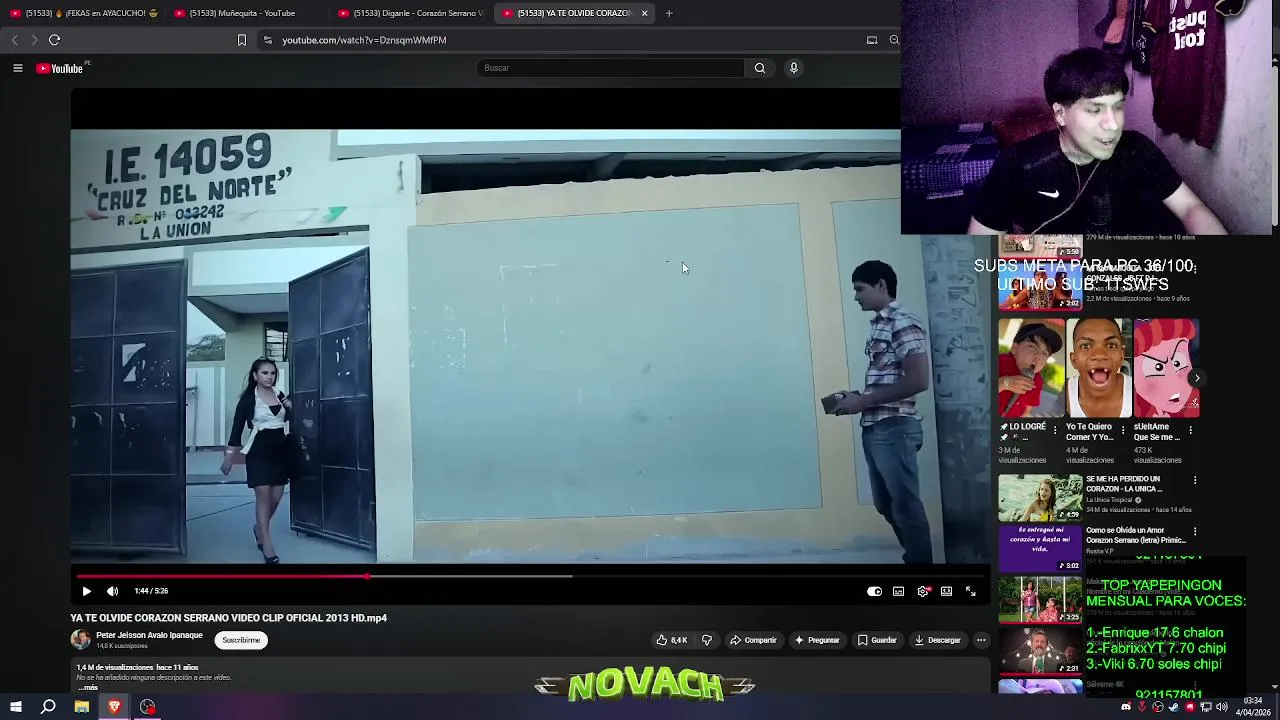Bookmark this page with the bookmark icon

[x=241, y=40]
